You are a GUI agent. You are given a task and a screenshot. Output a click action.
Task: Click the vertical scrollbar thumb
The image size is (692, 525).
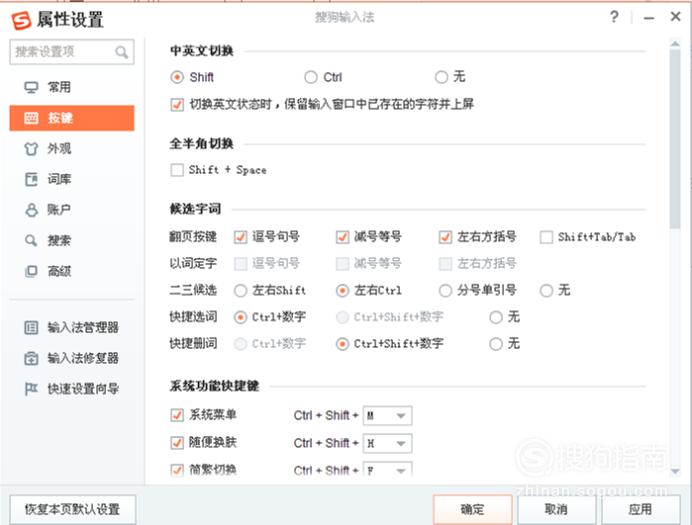[675, 139]
